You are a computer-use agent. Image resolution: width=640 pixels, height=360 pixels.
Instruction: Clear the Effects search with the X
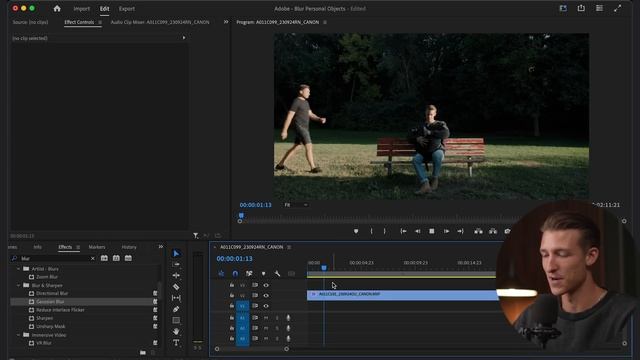coord(93,258)
